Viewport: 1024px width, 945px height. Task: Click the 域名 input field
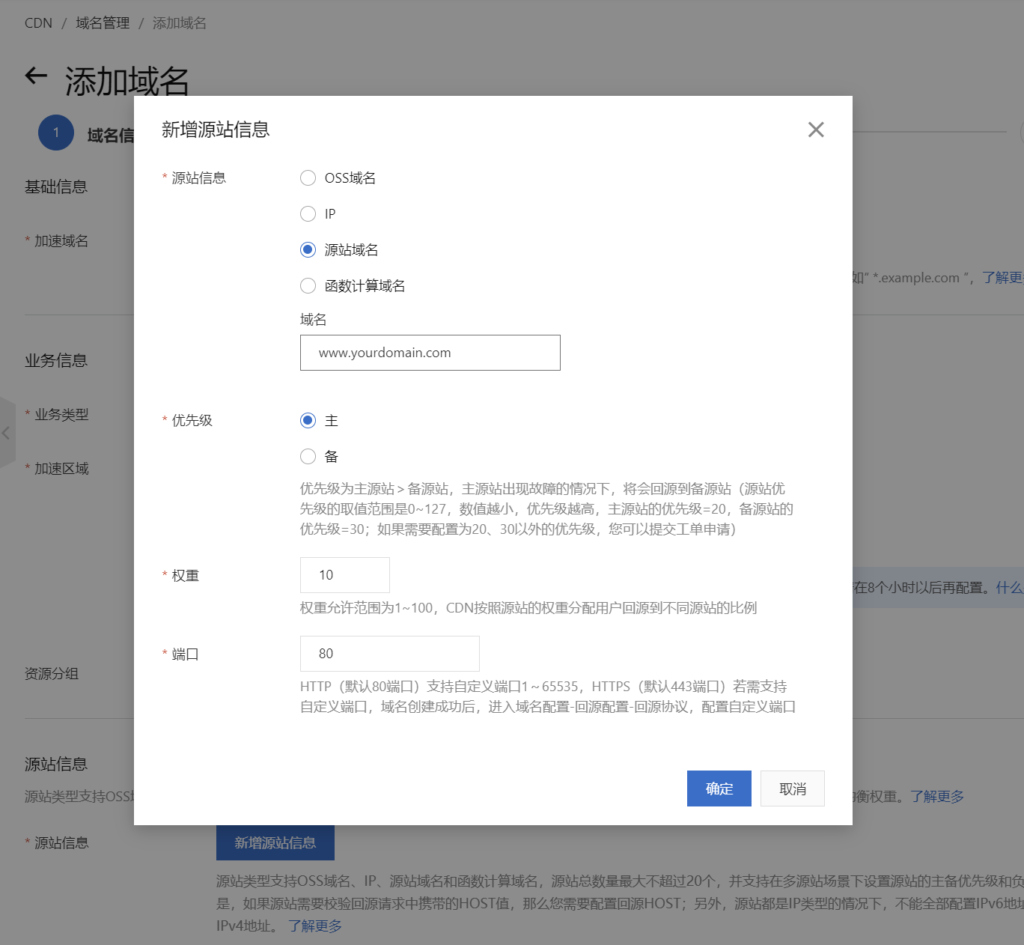pyautogui.click(x=430, y=353)
